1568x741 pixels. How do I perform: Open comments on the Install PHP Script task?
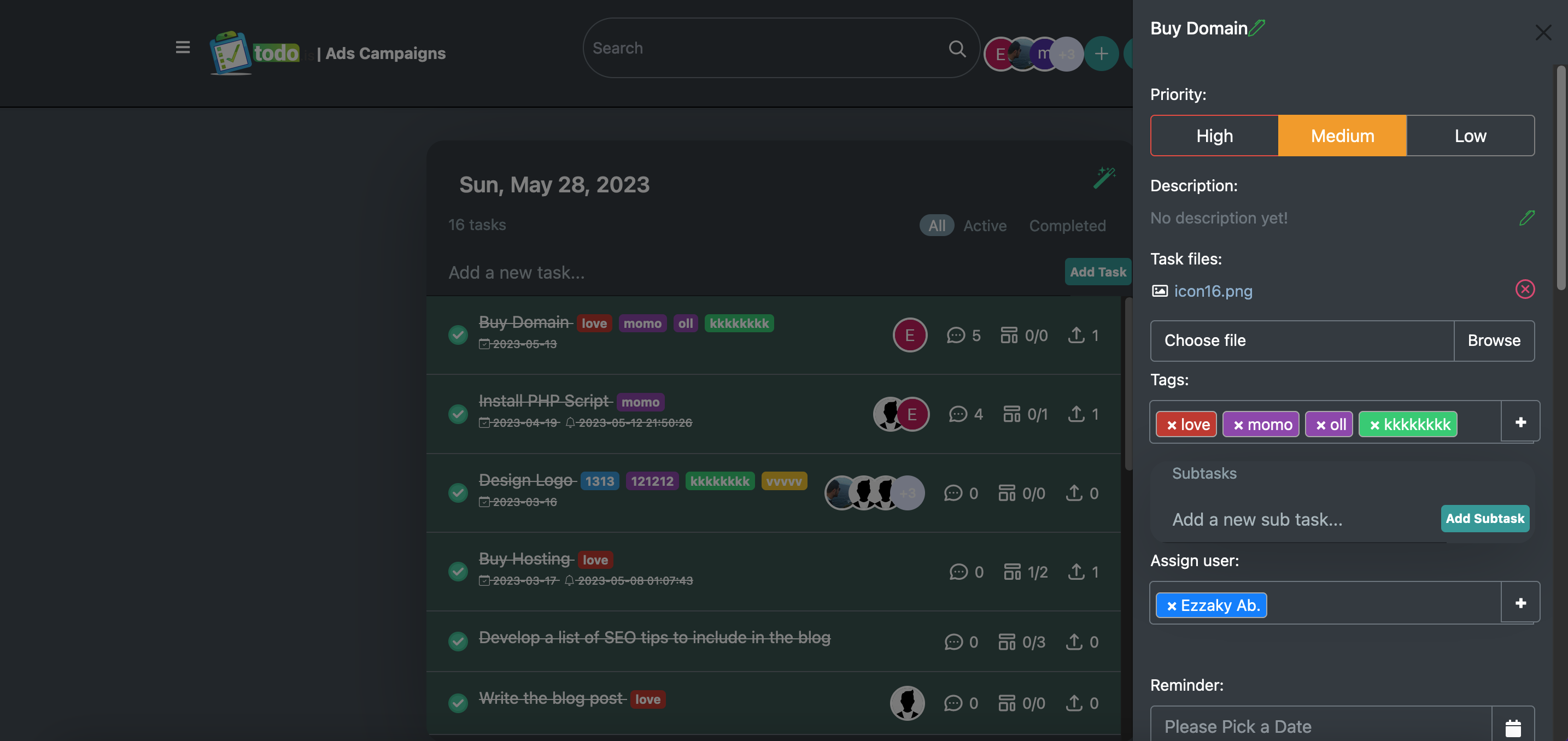coord(957,414)
